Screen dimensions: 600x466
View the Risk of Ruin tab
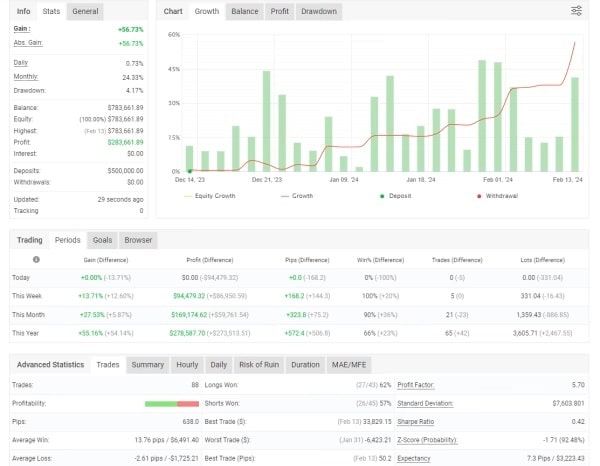(x=259, y=365)
